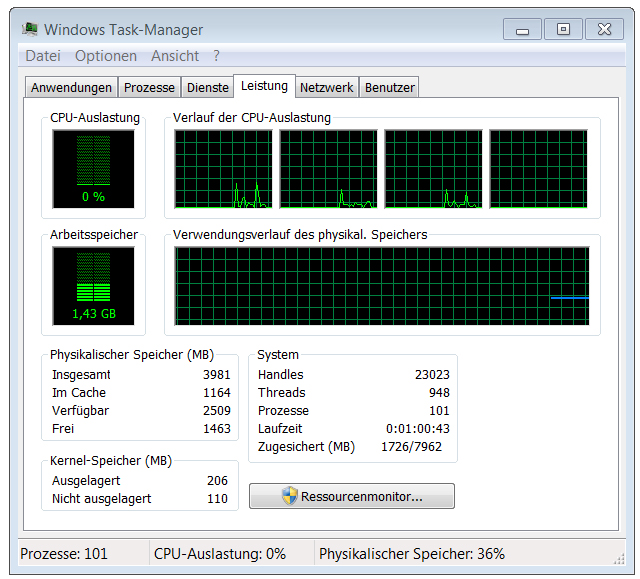640x579 pixels.
Task: Click status bar text 'CPU-Auslastung: 0%'
Action: coord(220,554)
